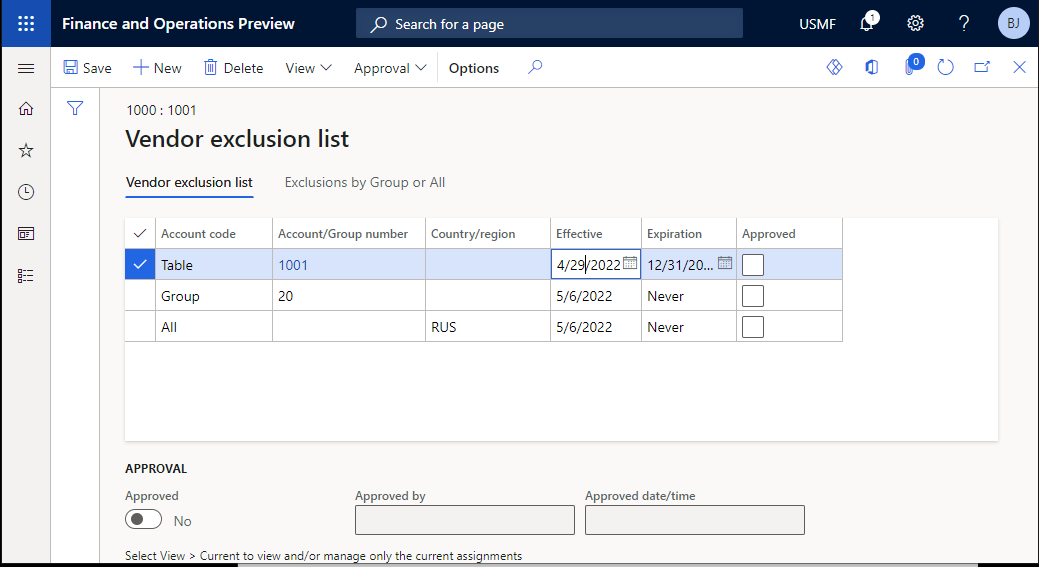
Task: Click the action pane search magnifier icon
Action: [535, 68]
